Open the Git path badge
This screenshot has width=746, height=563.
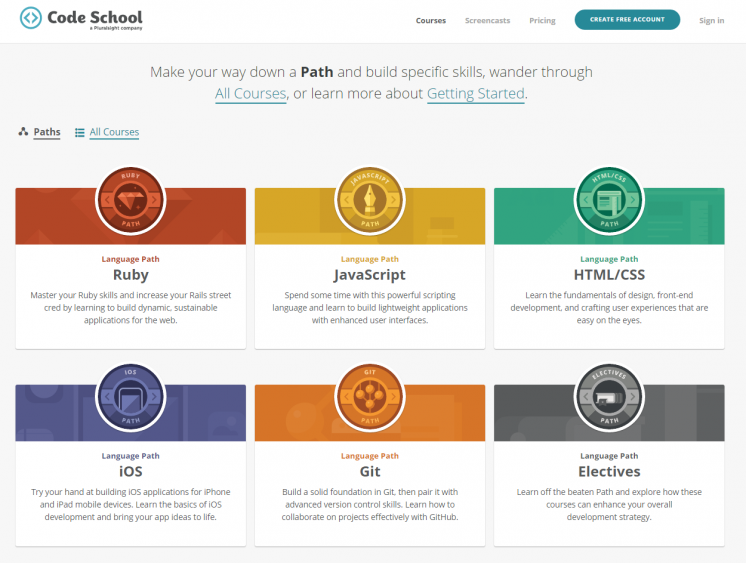[x=370, y=397]
